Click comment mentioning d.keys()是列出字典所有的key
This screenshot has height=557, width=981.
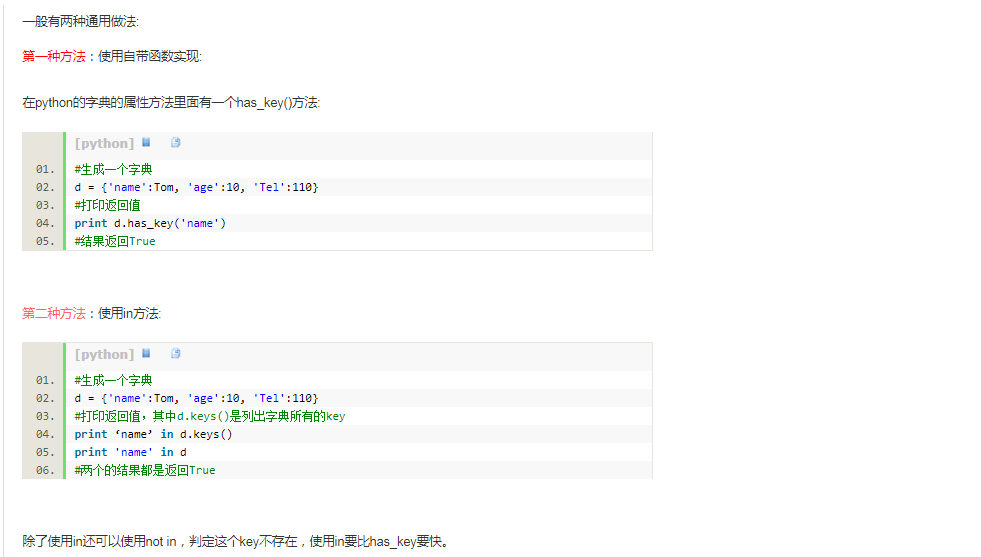tap(210, 417)
